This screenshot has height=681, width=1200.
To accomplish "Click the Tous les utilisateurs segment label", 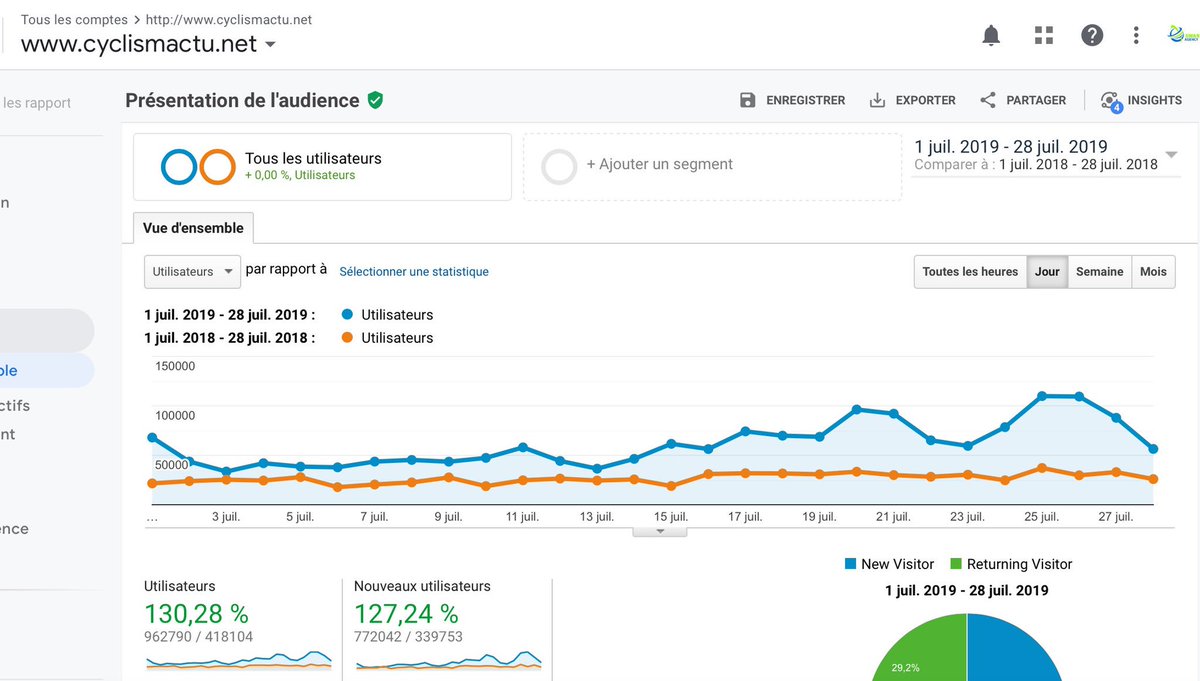I will pos(313,158).
